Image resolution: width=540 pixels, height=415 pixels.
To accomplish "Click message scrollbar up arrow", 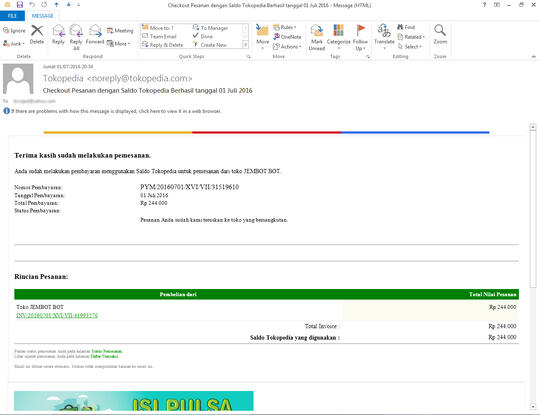I will [533, 127].
